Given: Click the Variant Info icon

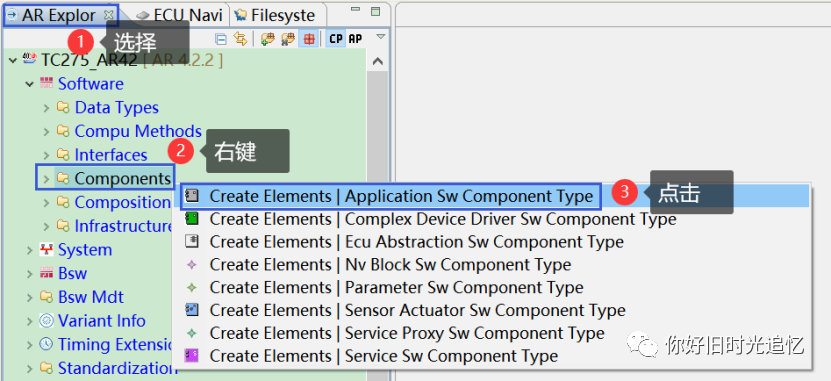Looking at the screenshot, I should (x=47, y=321).
